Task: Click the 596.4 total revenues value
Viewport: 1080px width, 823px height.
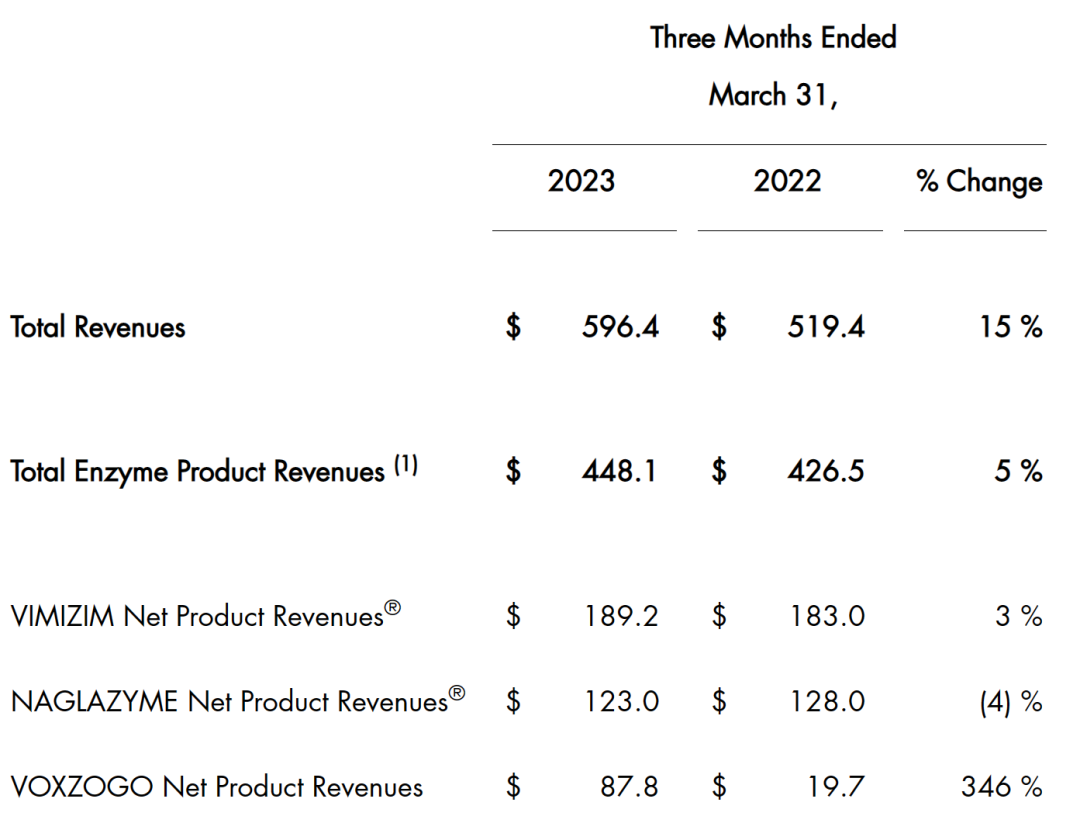Action: 620,327
